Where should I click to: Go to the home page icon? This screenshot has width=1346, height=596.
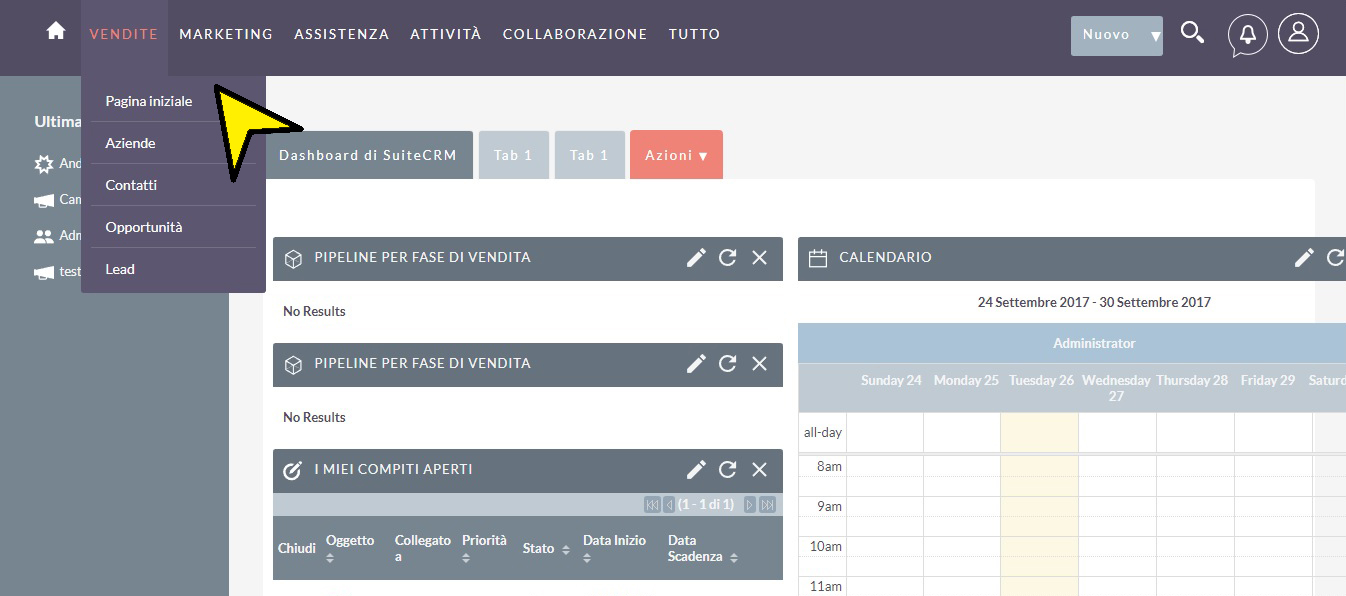click(x=56, y=31)
